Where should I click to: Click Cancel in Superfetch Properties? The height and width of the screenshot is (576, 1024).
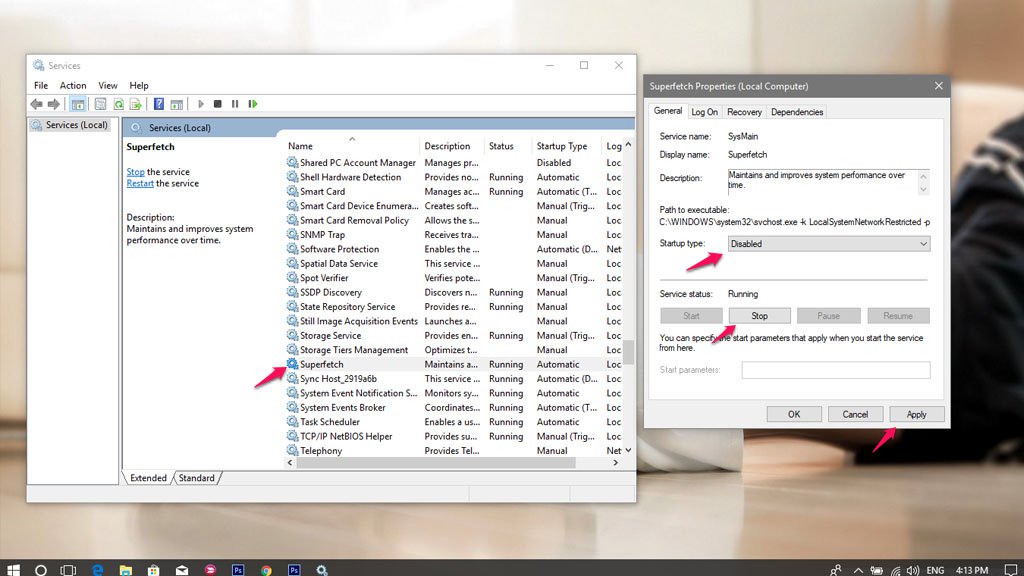tap(855, 414)
